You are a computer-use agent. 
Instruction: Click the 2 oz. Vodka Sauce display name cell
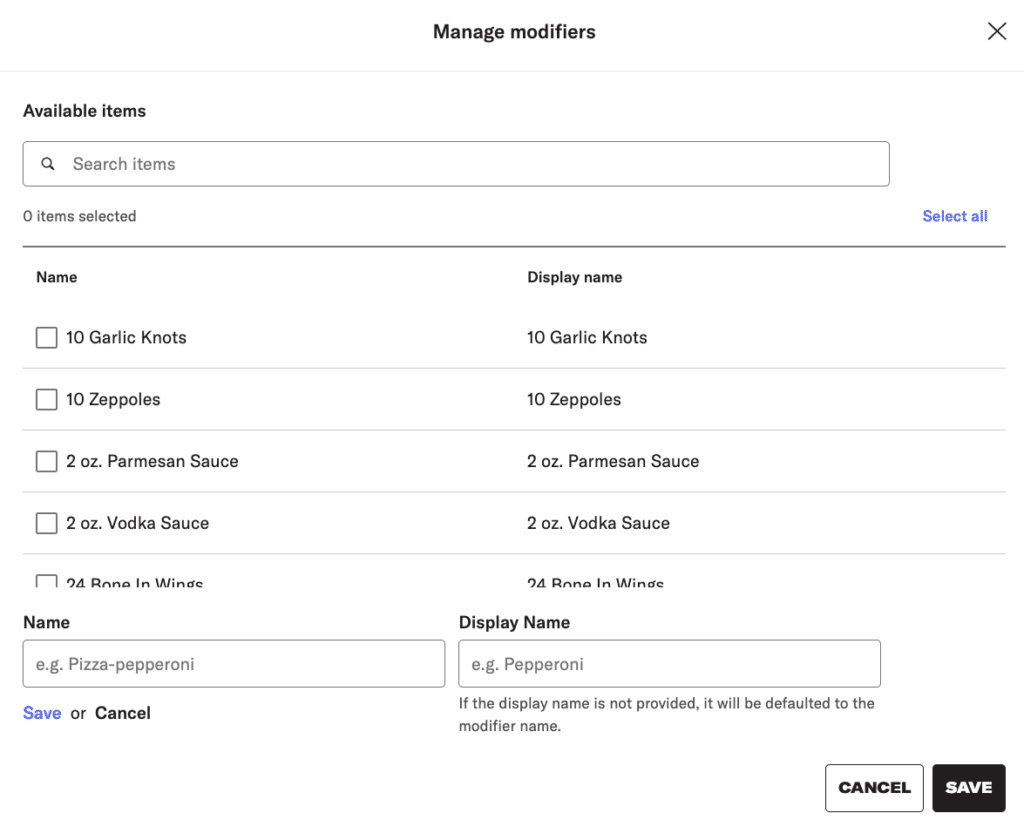tap(598, 523)
